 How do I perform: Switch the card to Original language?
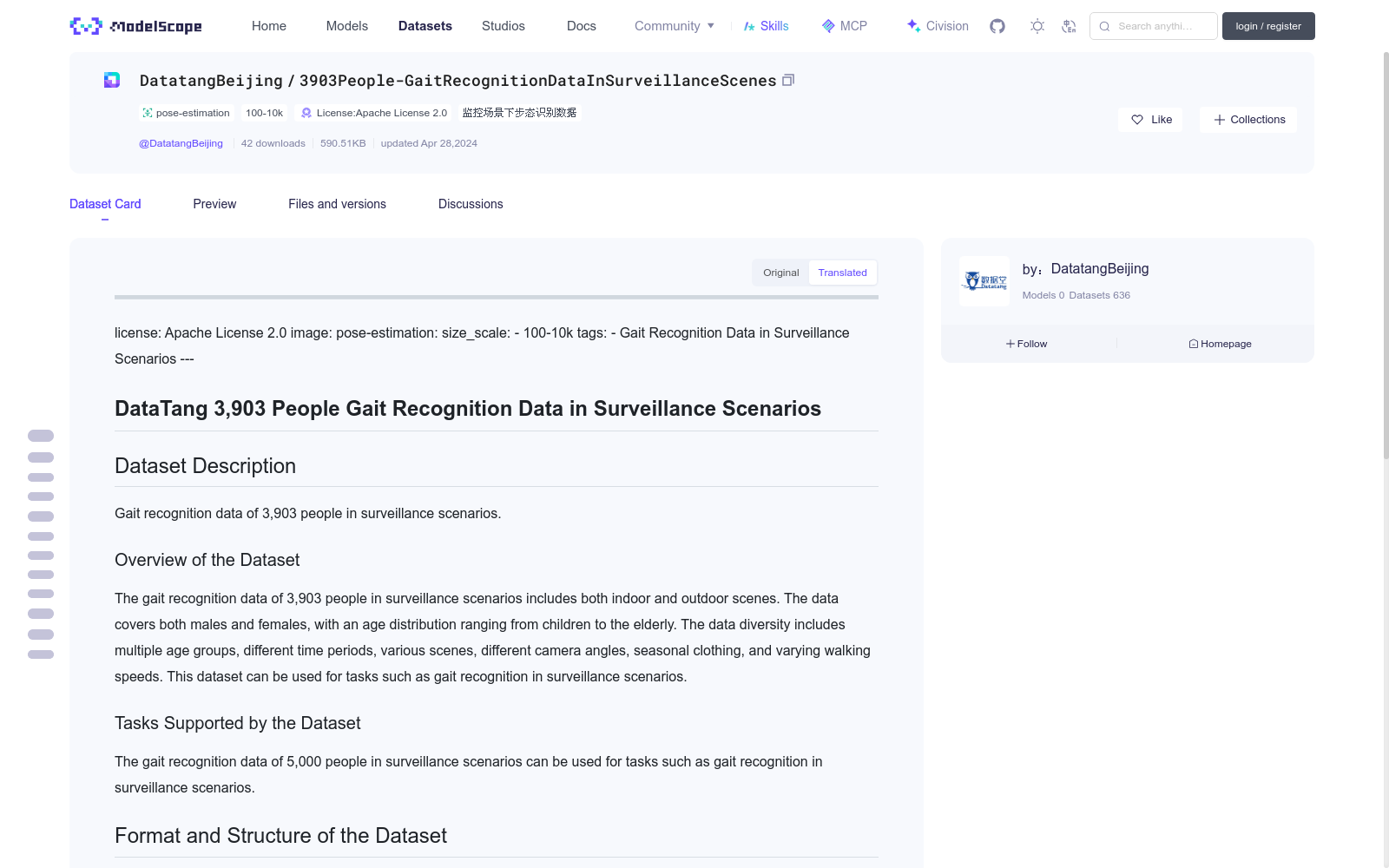[x=781, y=273]
